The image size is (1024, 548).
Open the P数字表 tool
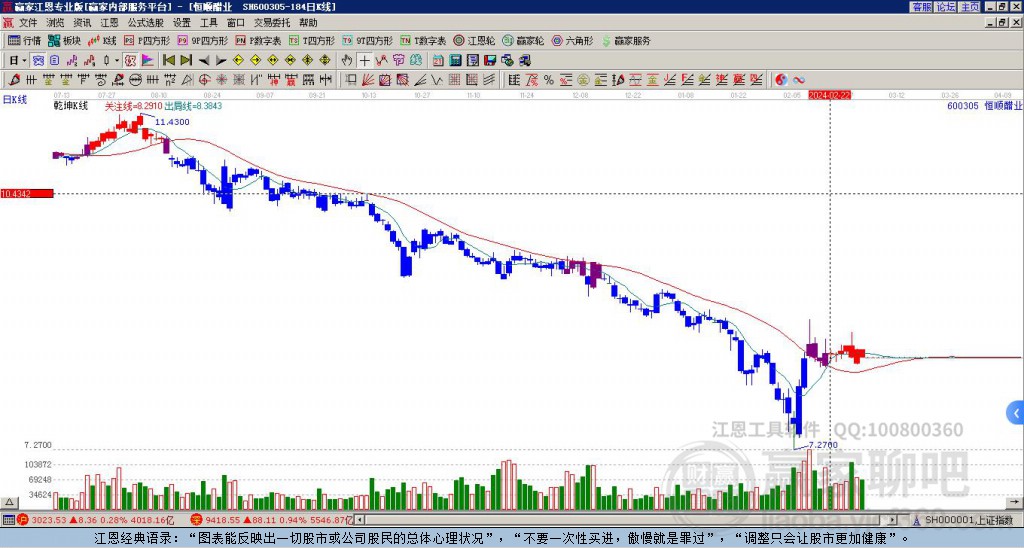coord(258,40)
